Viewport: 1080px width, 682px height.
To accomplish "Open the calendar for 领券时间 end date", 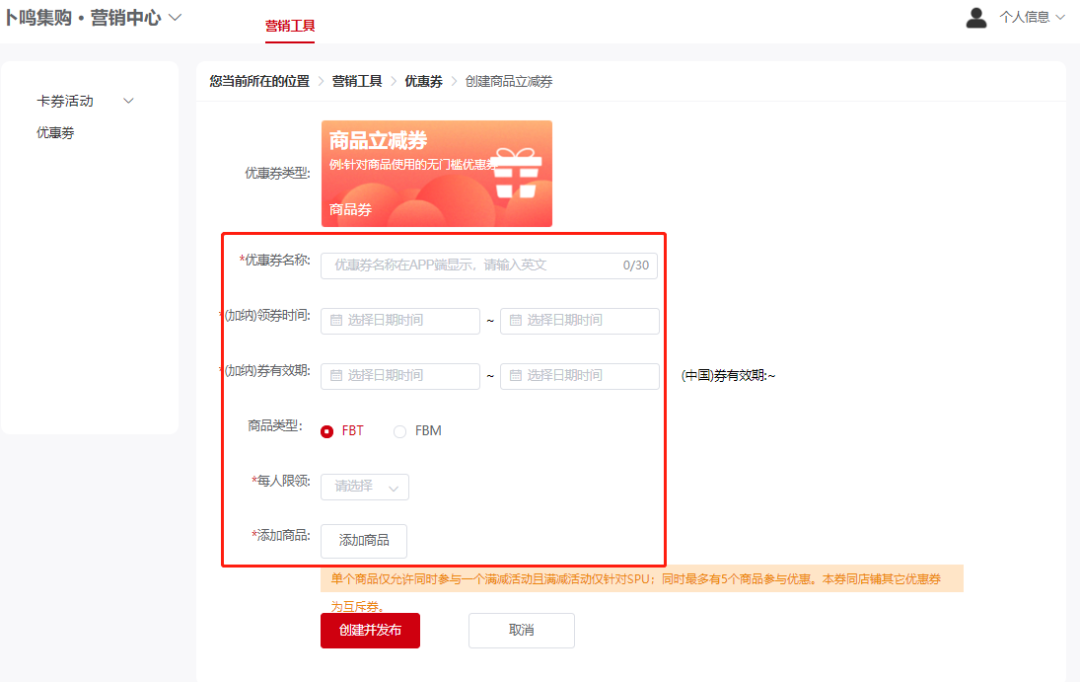I will pyautogui.click(x=580, y=321).
